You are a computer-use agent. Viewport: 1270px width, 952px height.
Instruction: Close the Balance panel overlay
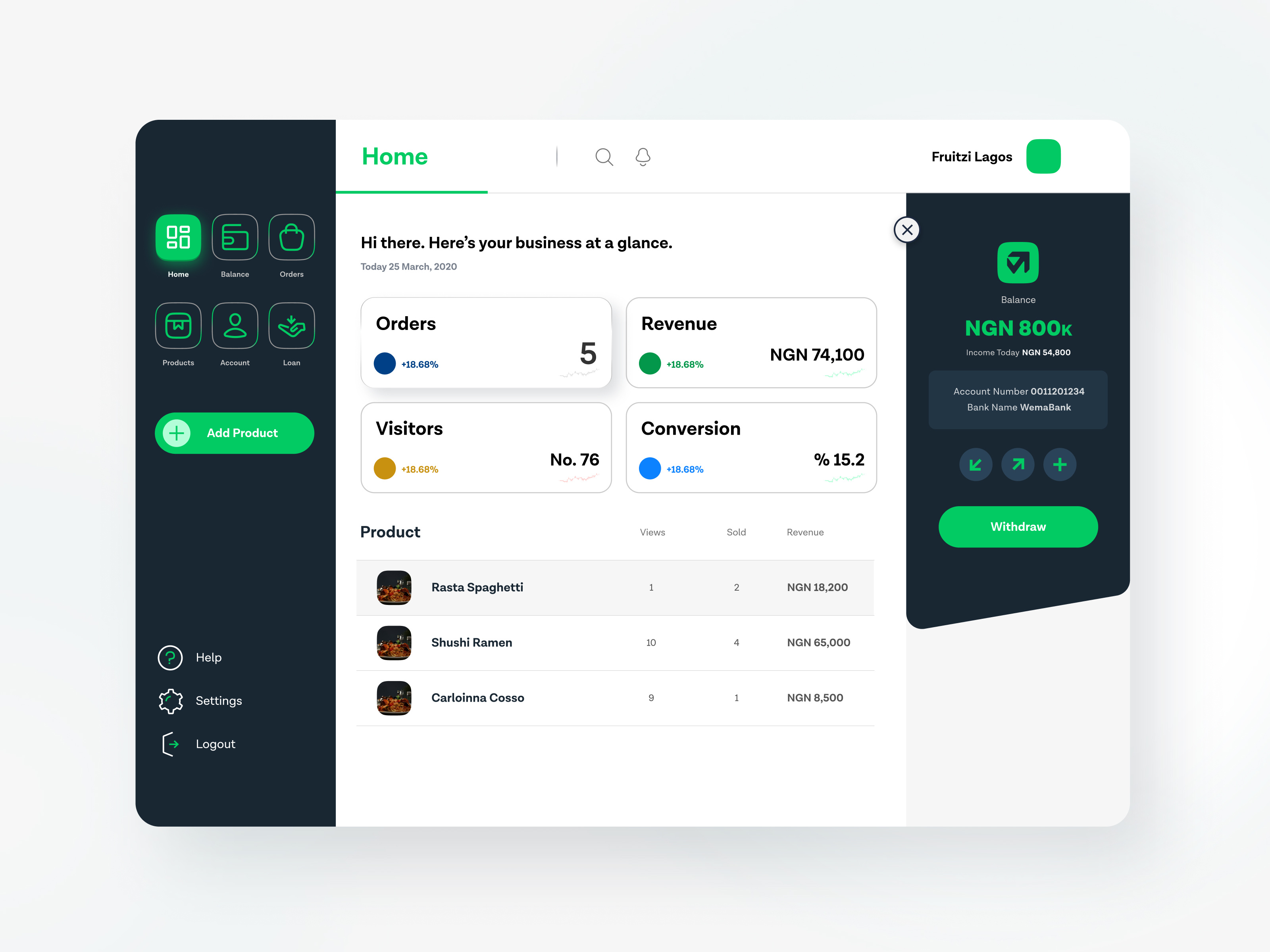(907, 230)
